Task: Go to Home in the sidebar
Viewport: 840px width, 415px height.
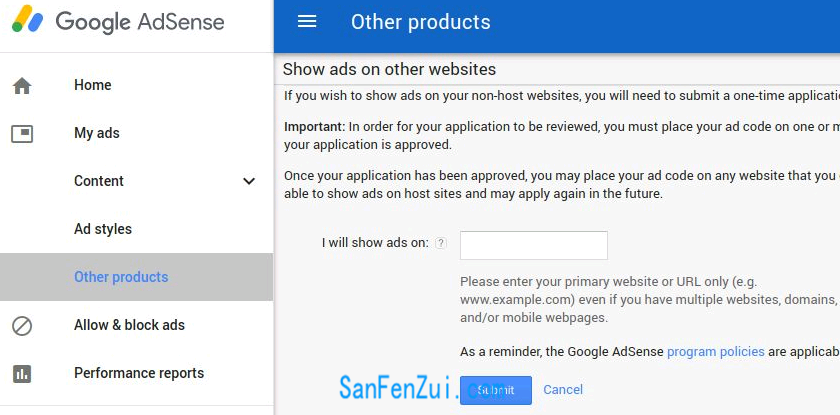Action: coord(93,85)
